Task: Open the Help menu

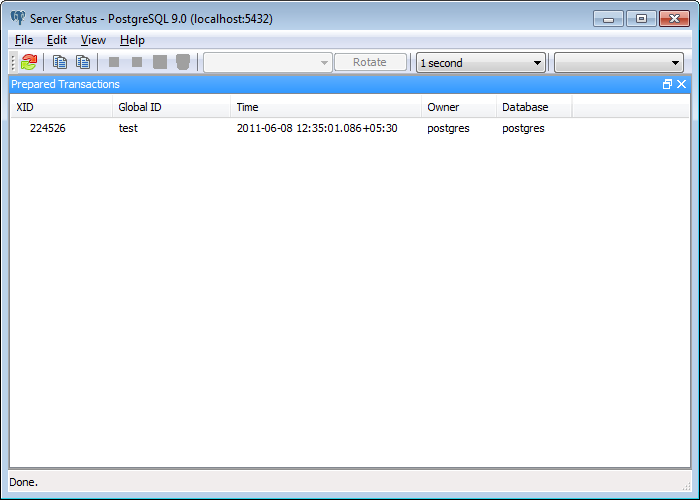Action: tap(132, 40)
